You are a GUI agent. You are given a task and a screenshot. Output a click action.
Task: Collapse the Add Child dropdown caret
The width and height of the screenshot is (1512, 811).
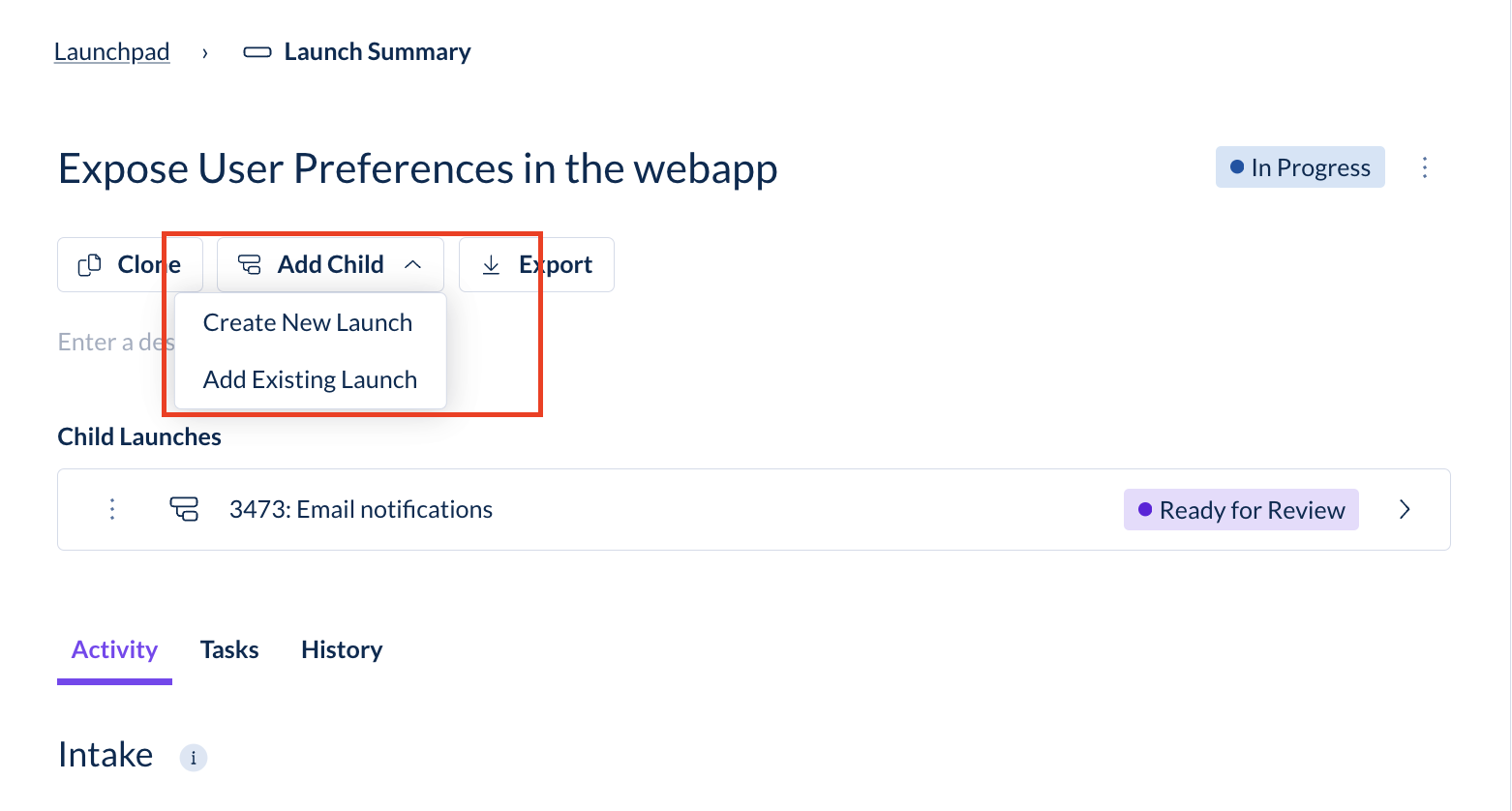[x=413, y=264]
